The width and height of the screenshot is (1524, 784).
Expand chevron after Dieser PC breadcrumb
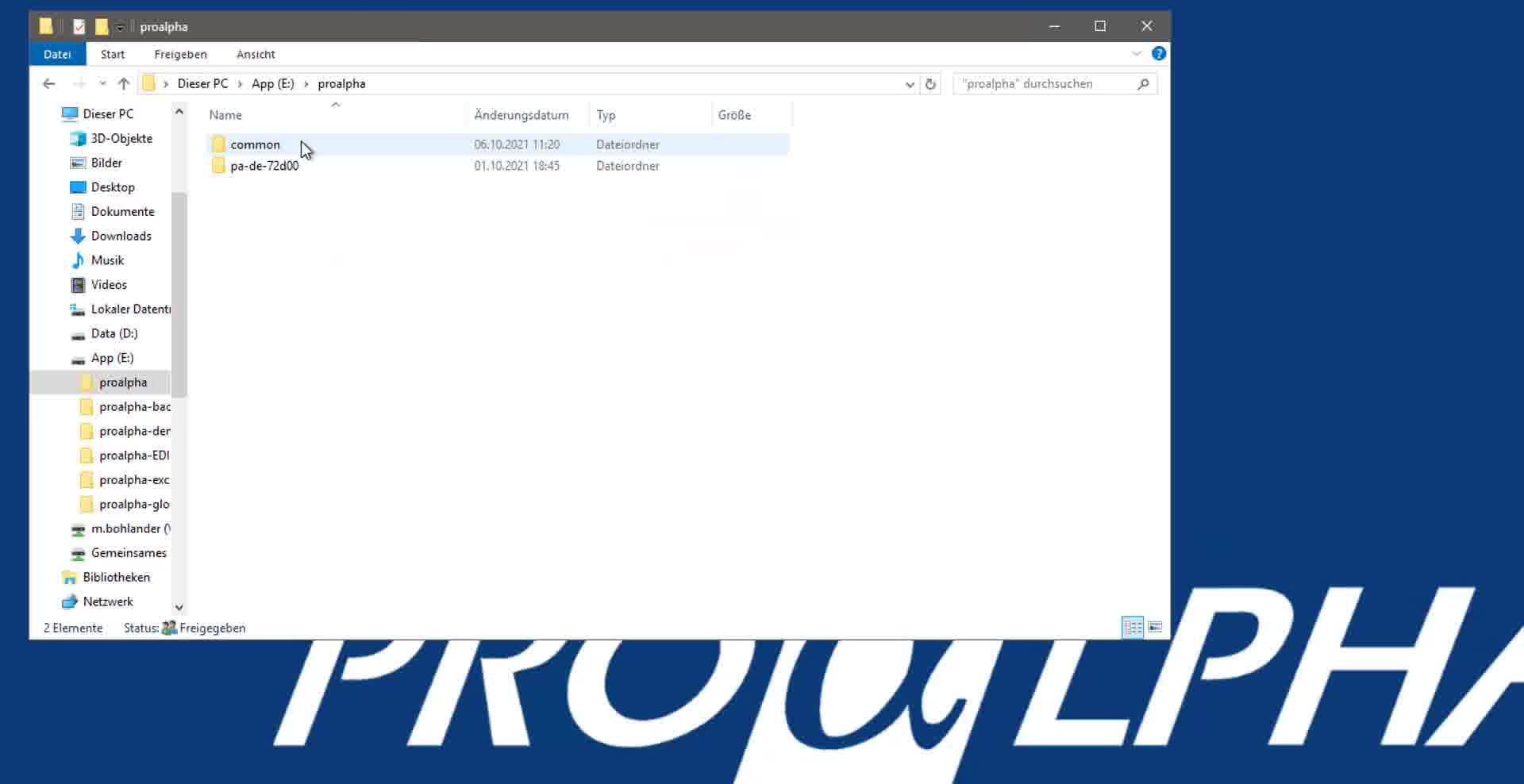(x=240, y=83)
